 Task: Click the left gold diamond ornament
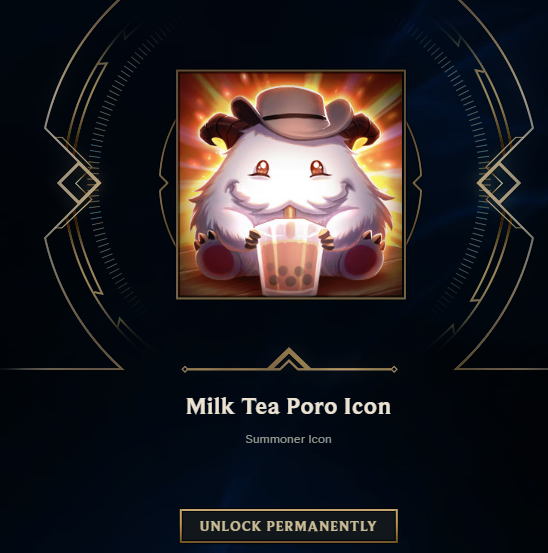pos(79,183)
